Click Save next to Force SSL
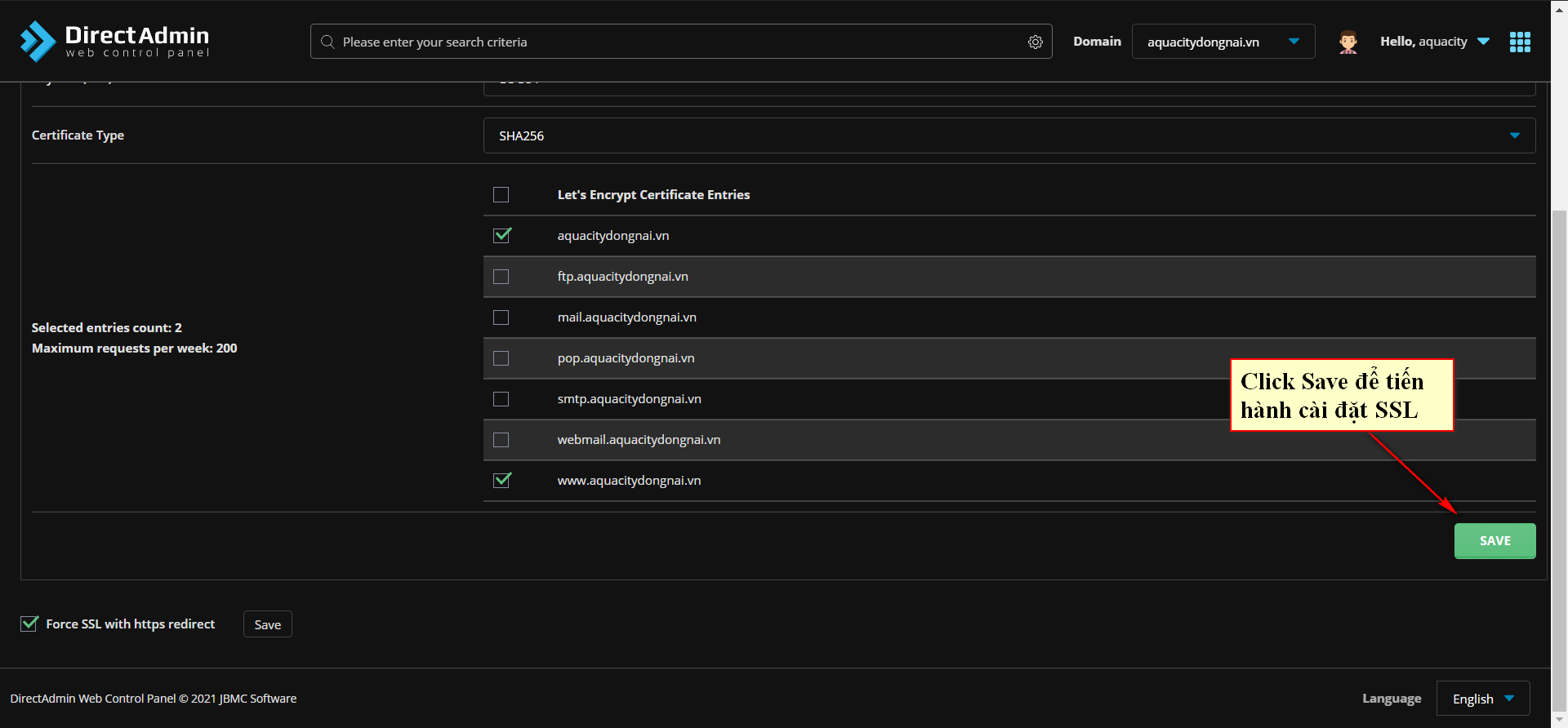This screenshot has width=1568, height=728. click(x=268, y=624)
